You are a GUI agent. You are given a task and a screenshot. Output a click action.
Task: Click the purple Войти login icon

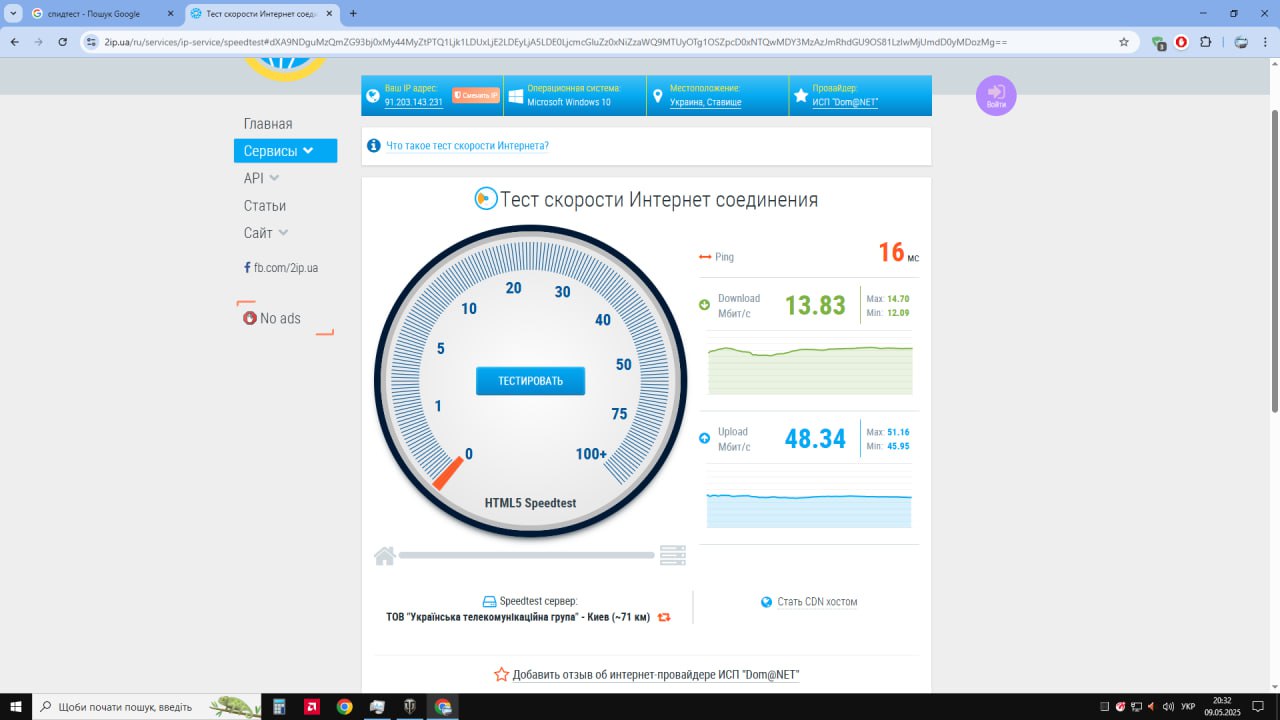996,96
